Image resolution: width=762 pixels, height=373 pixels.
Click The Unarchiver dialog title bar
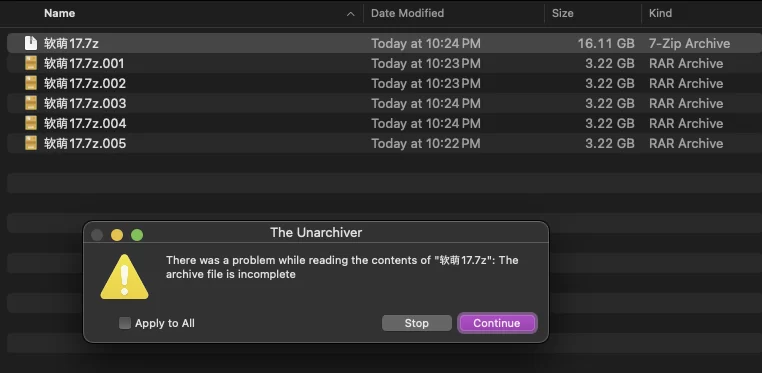click(x=316, y=233)
